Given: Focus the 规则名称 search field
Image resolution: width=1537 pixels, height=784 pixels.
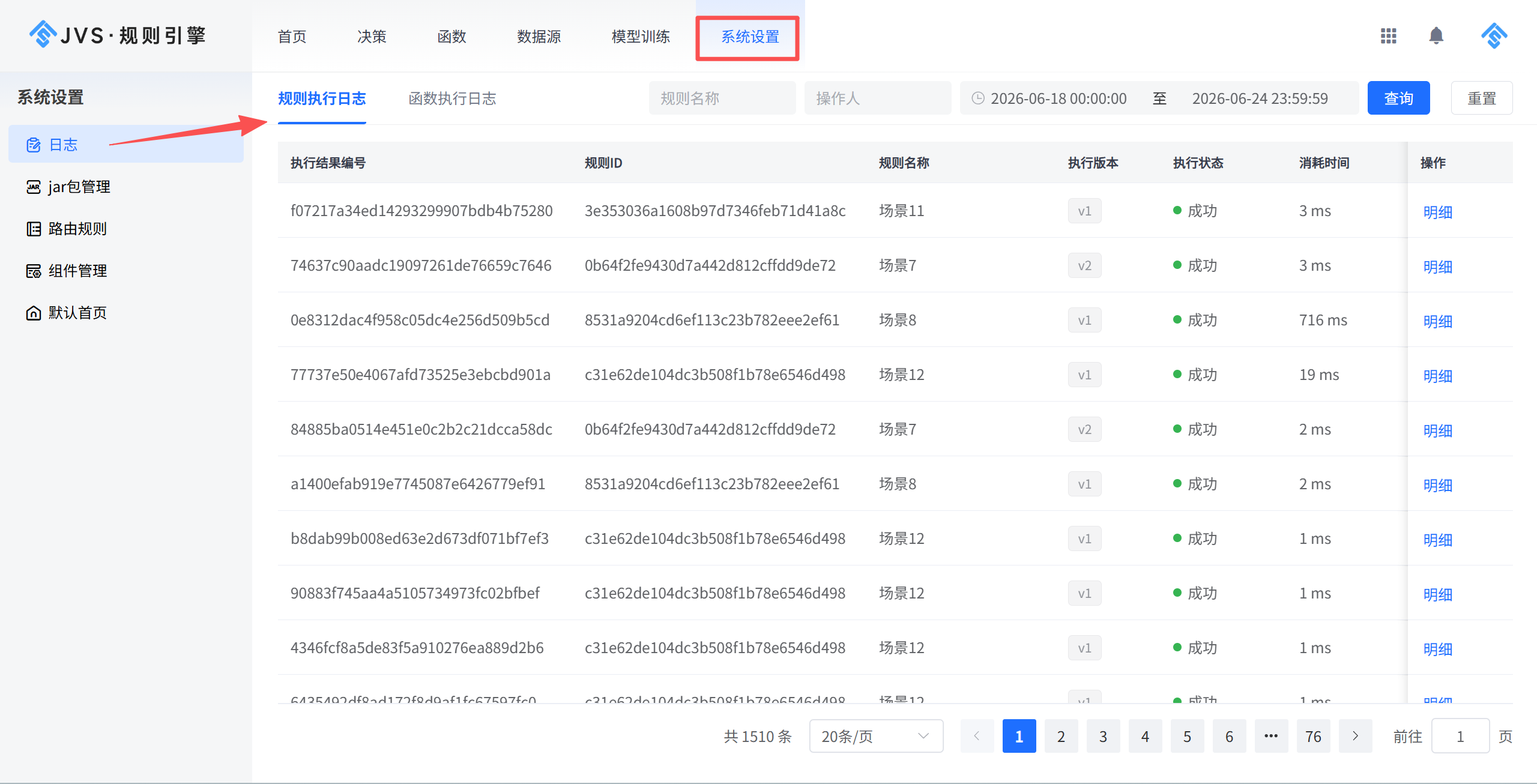Looking at the screenshot, I should [x=722, y=98].
